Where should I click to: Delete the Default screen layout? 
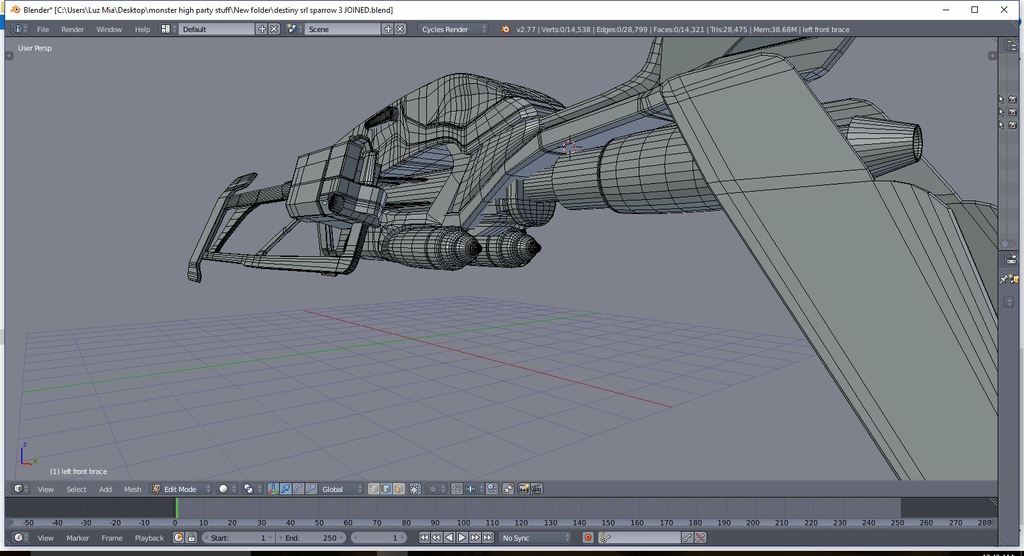[x=274, y=29]
